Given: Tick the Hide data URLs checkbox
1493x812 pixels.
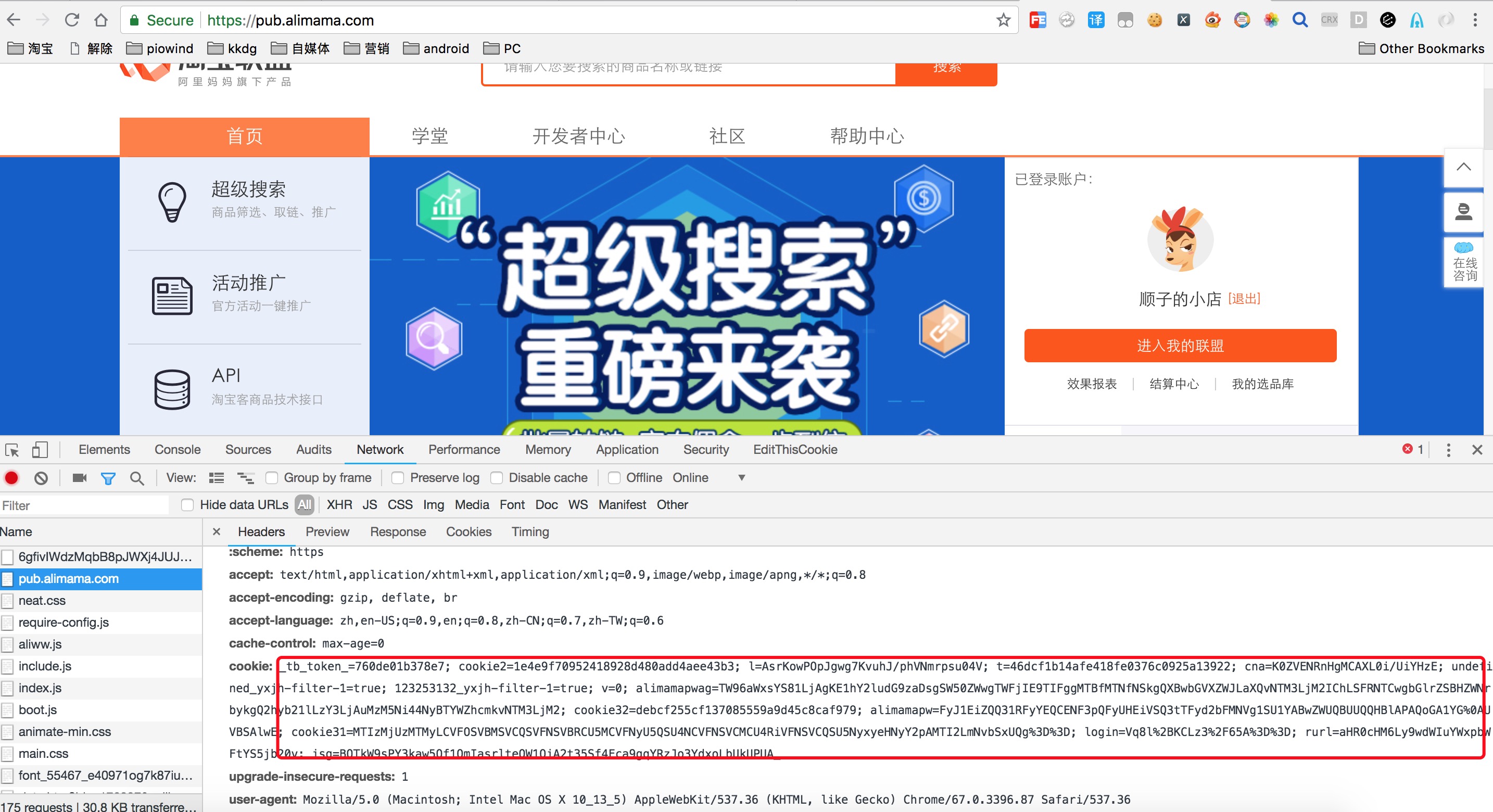Looking at the screenshot, I should click(187, 505).
